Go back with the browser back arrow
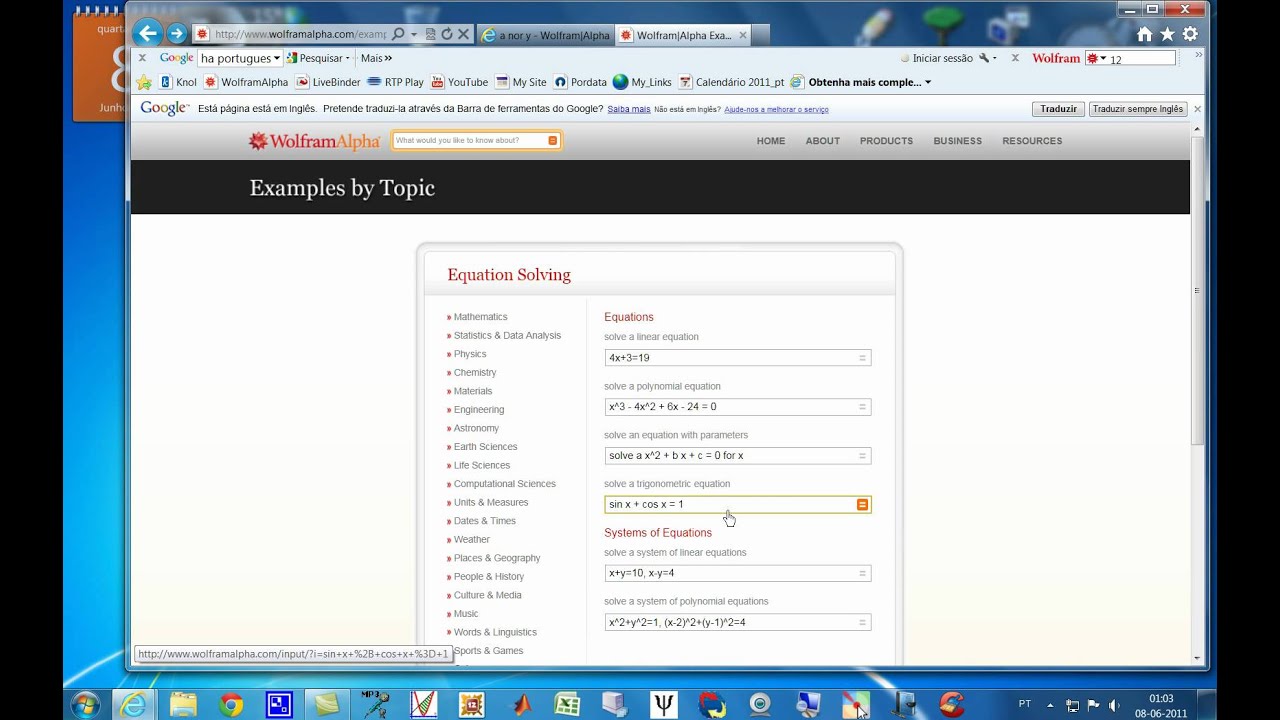 pos(147,33)
